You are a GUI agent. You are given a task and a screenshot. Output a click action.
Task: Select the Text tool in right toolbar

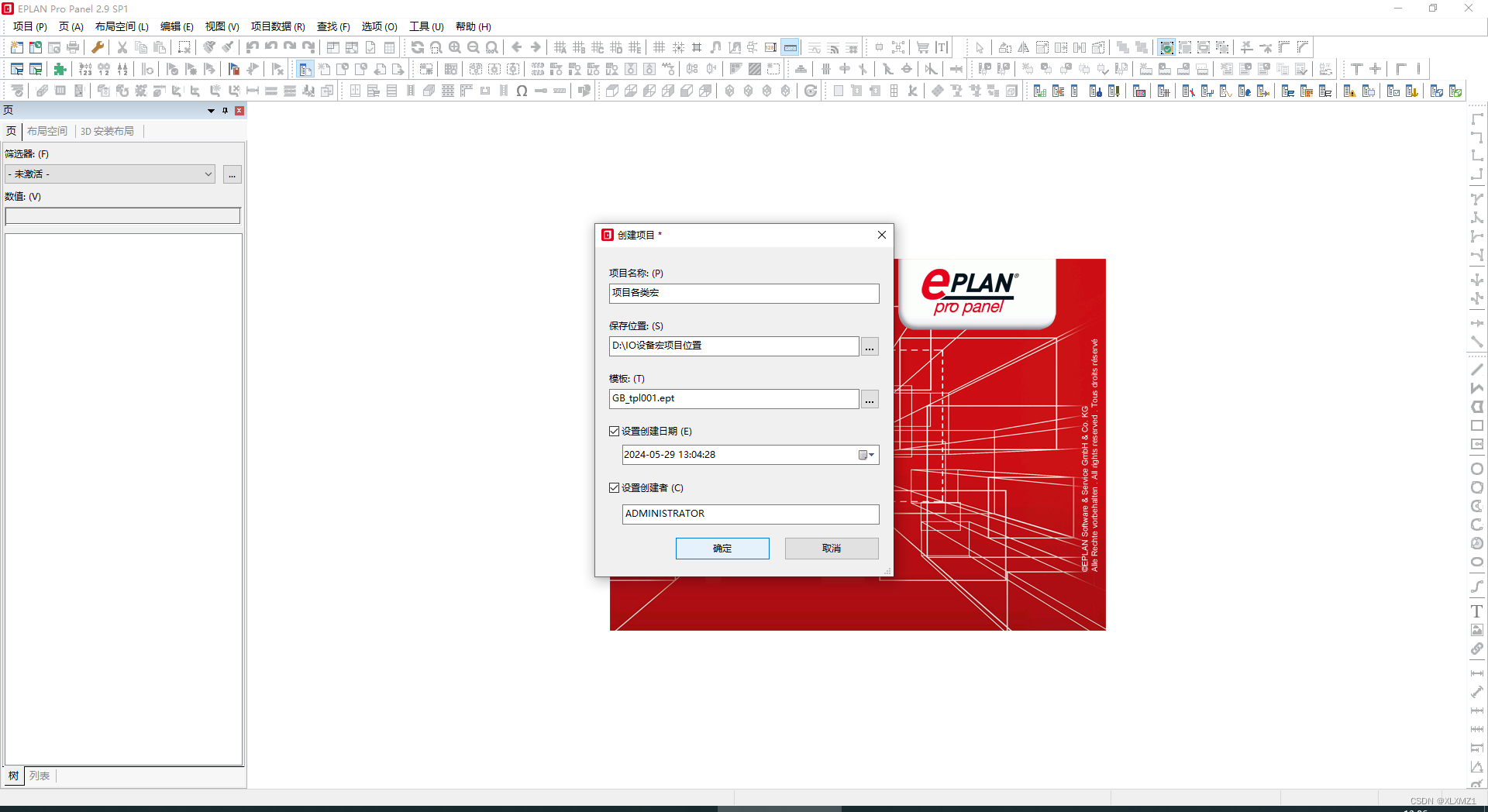(1477, 611)
